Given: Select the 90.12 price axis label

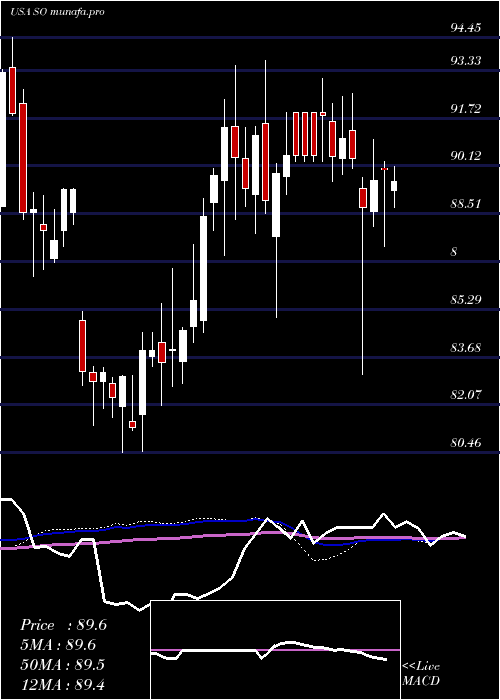Looking at the screenshot, I should pyautogui.click(x=466, y=156).
